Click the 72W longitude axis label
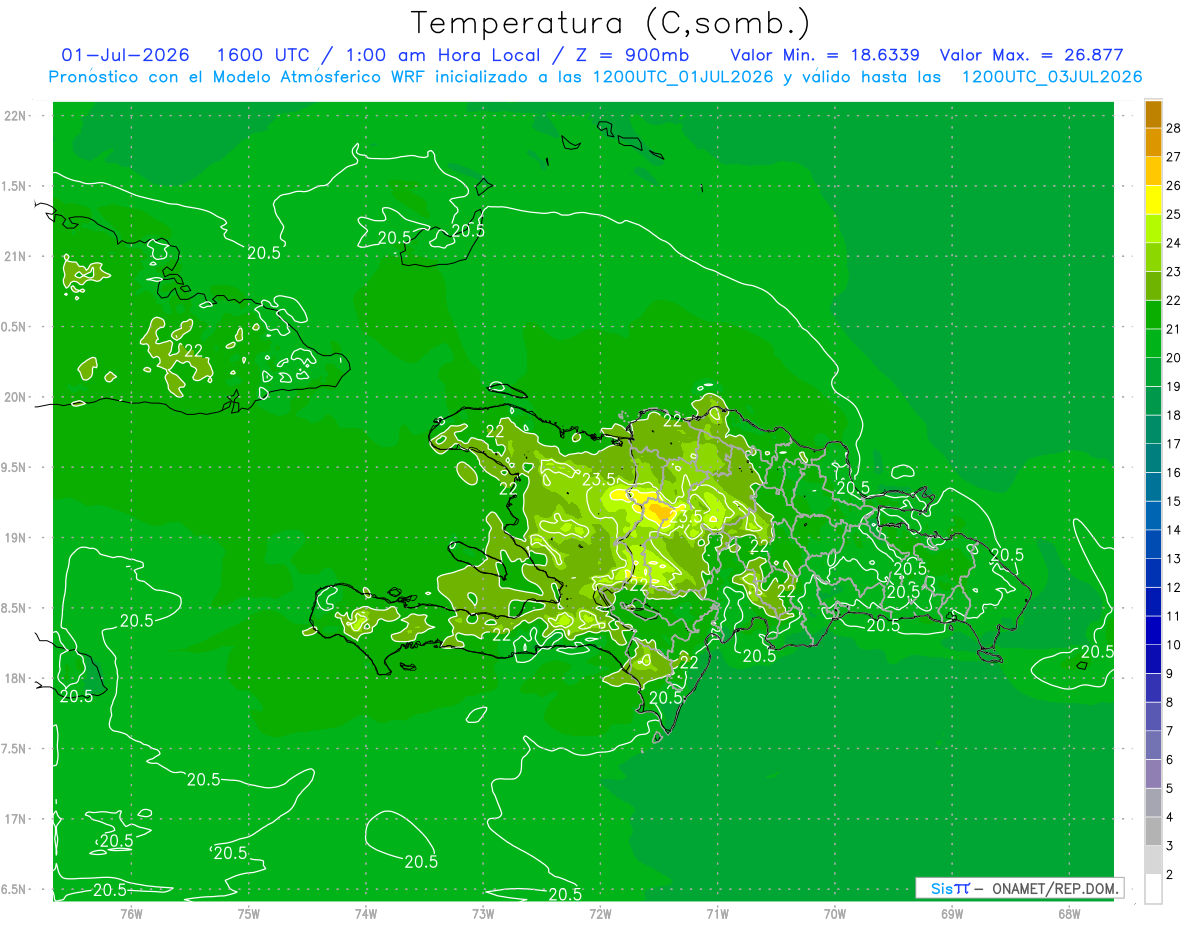Image resolution: width=1200 pixels, height=927 pixels. (x=600, y=913)
